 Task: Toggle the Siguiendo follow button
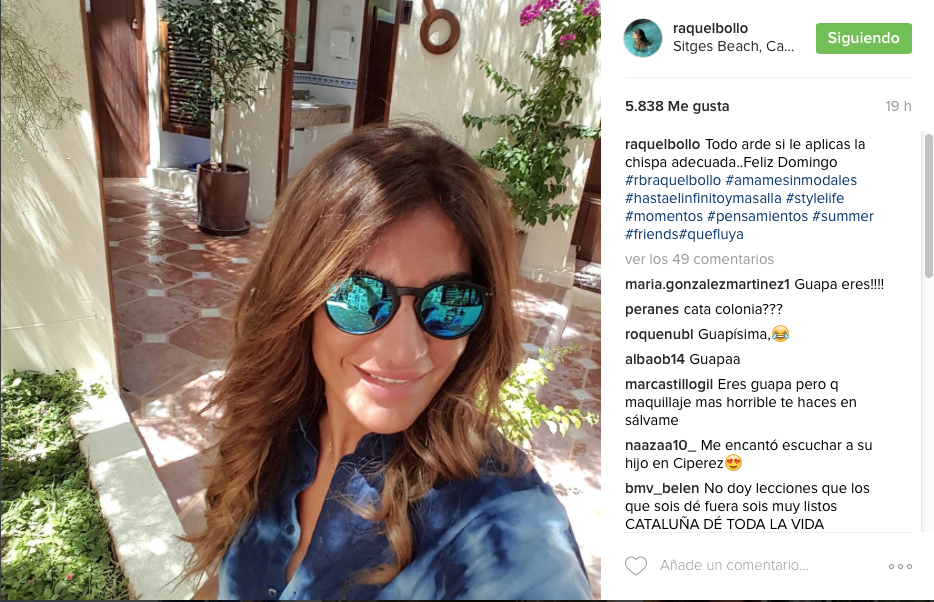pos(864,38)
